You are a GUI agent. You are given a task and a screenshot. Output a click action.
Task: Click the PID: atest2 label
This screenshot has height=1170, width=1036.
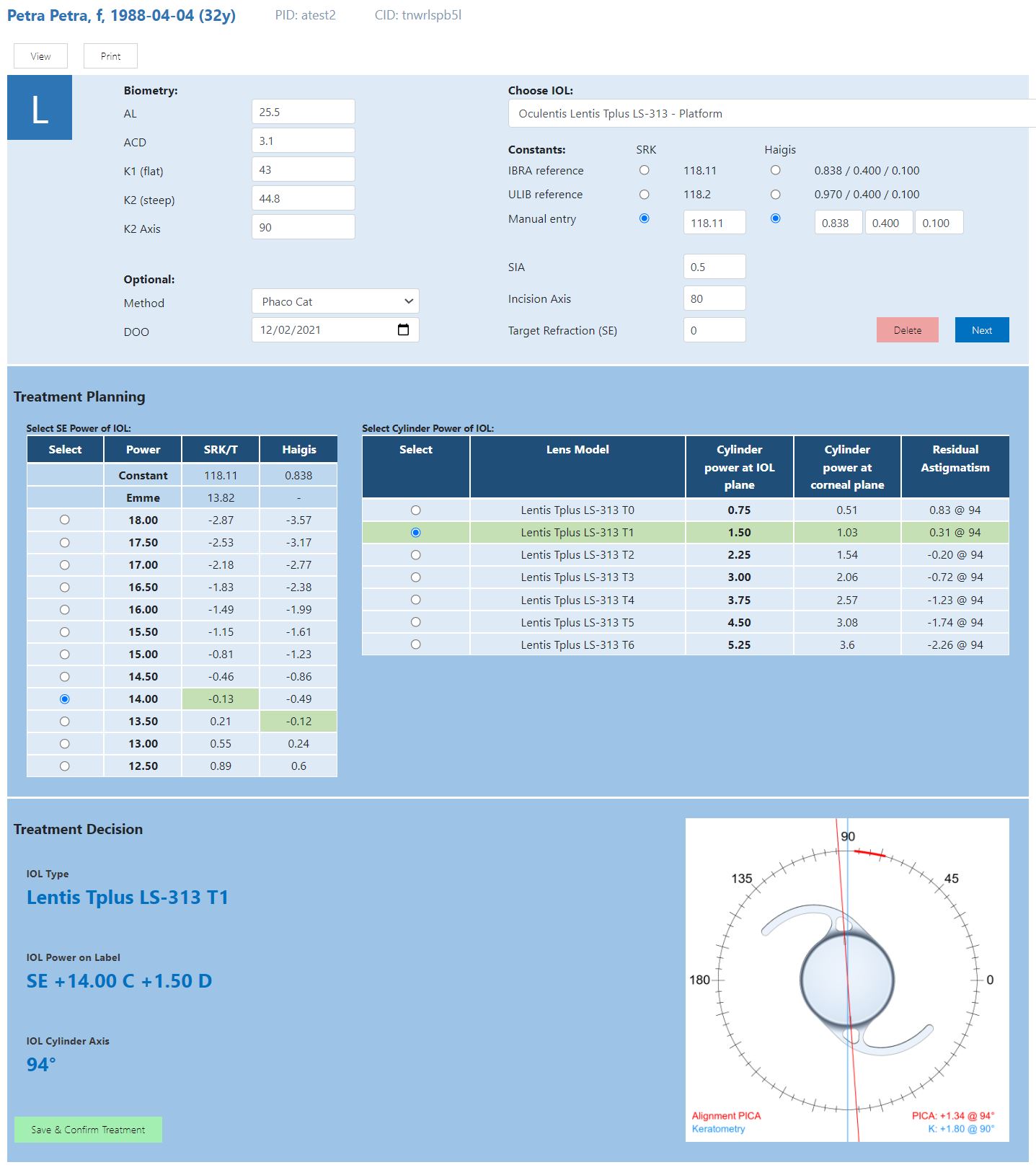coord(305,15)
